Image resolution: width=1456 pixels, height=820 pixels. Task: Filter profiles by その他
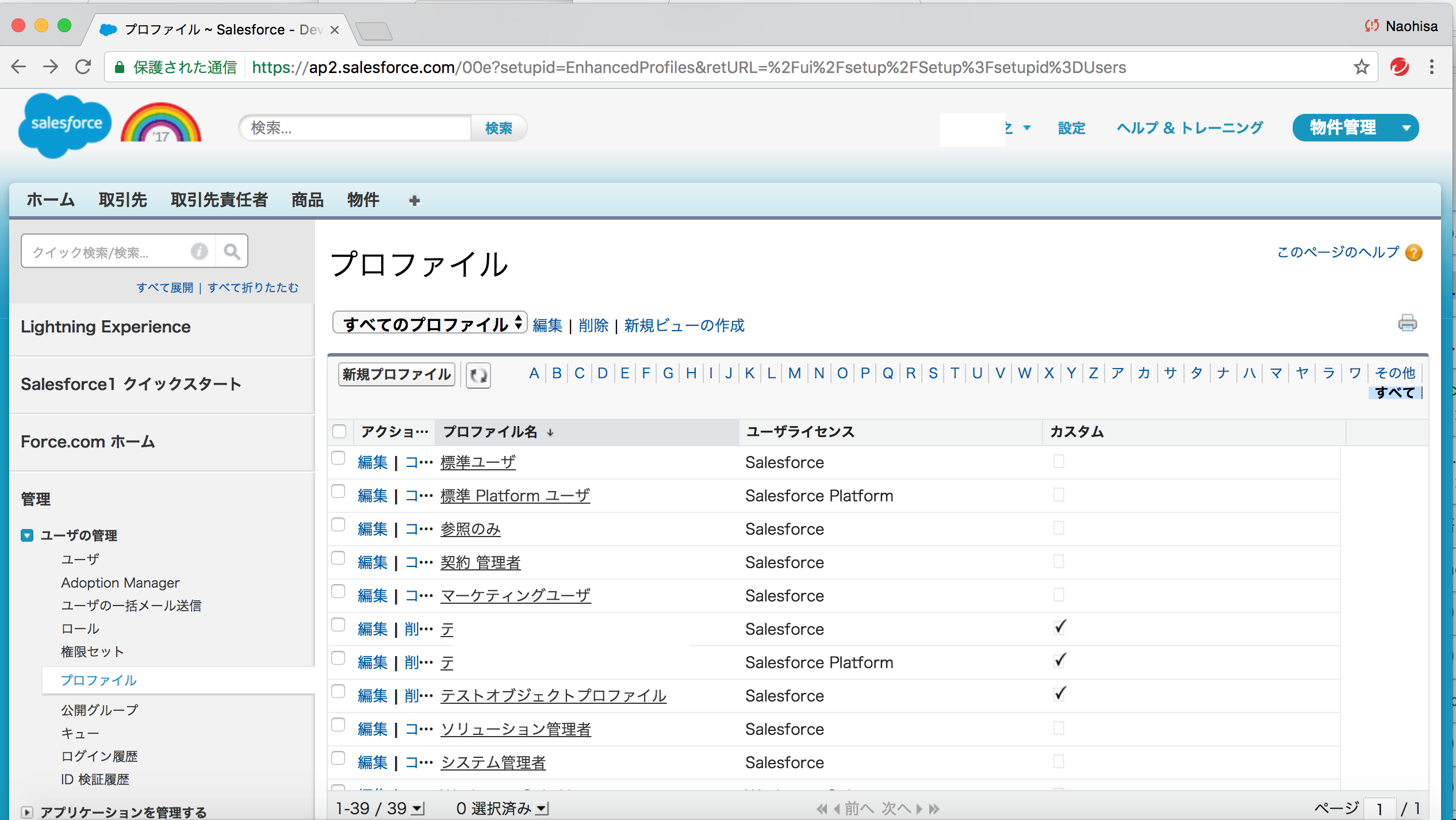tap(1394, 373)
